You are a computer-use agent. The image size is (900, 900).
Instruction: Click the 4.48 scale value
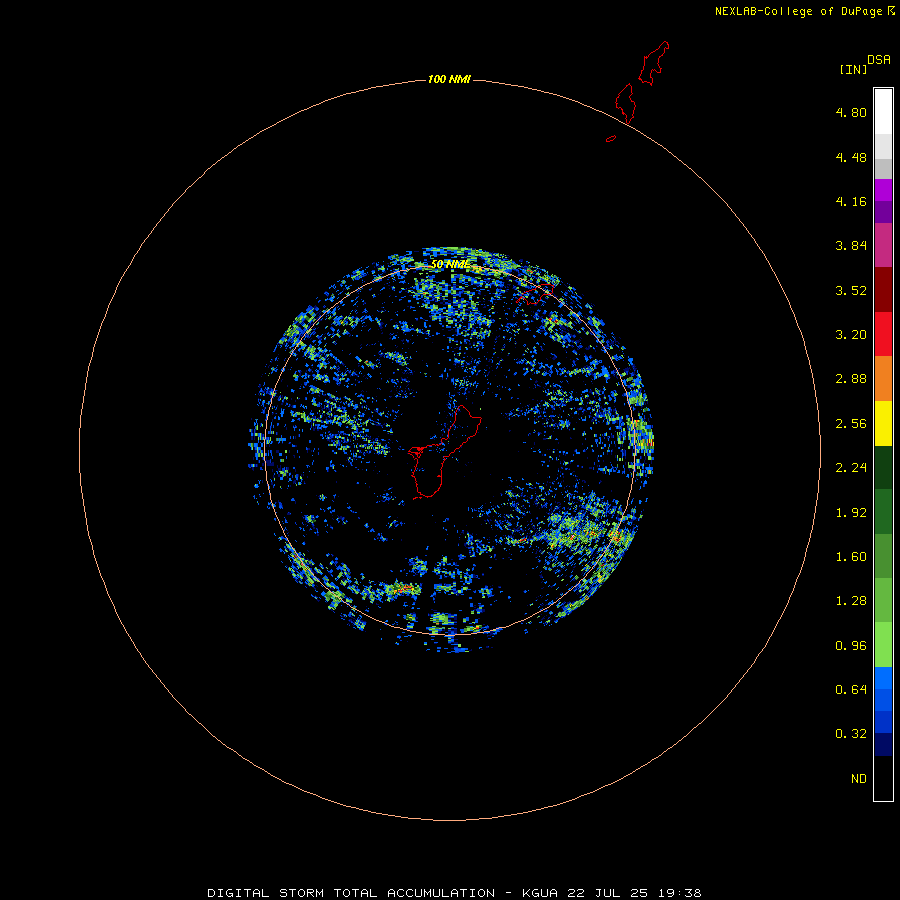[x=851, y=157]
